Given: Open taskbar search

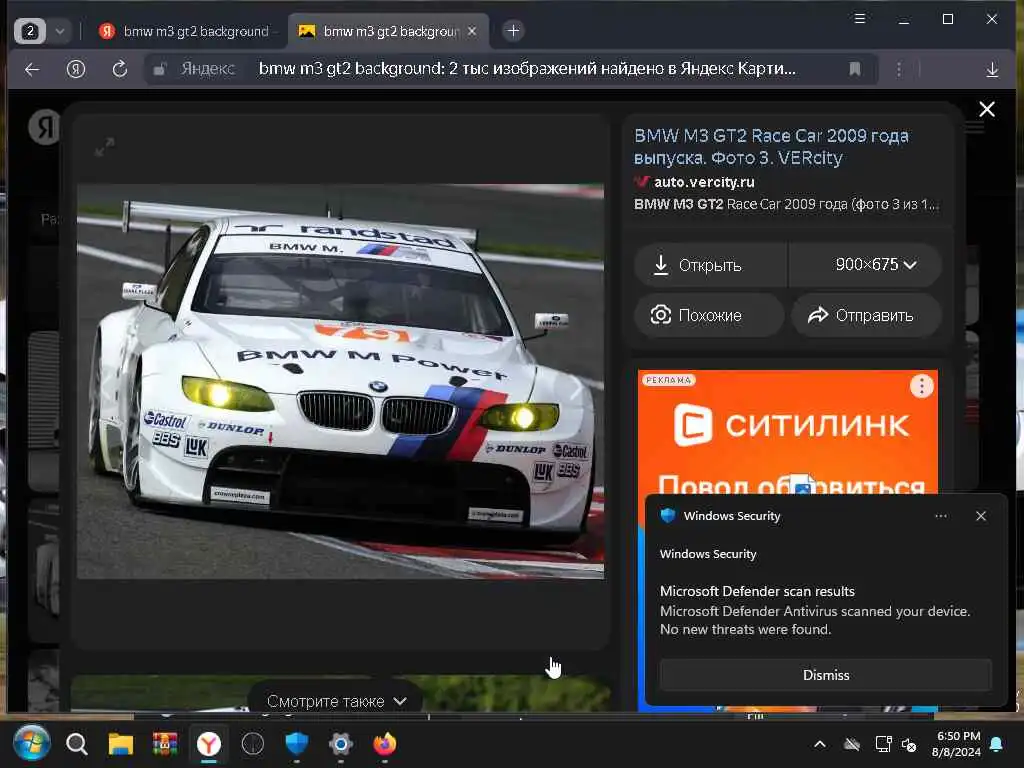Looking at the screenshot, I should tap(76, 744).
